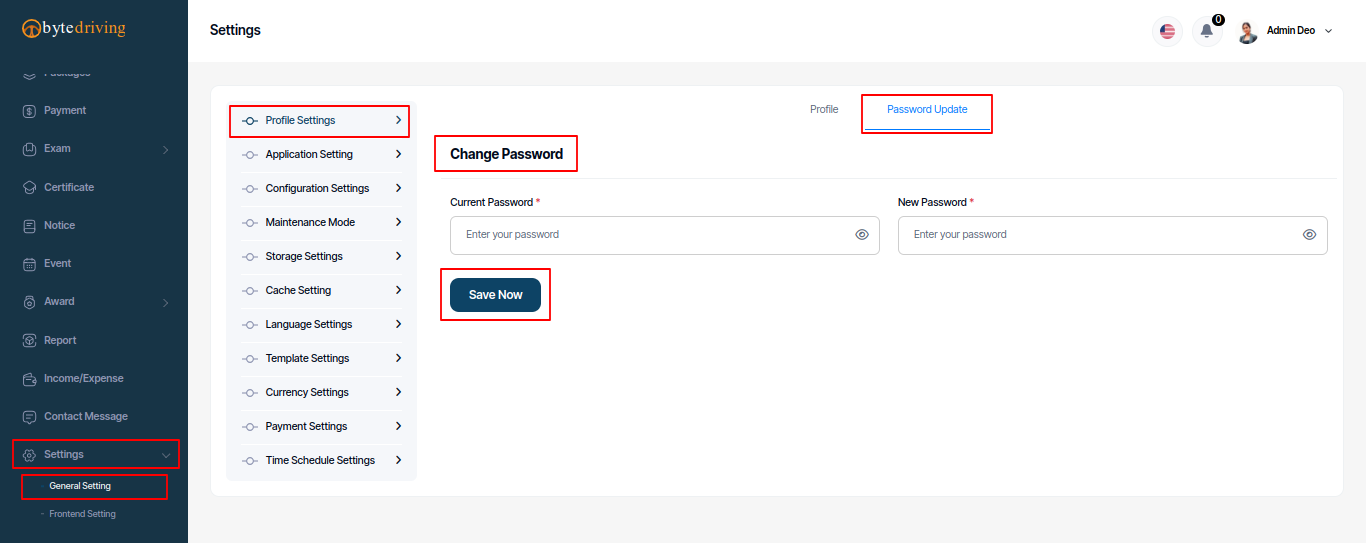Click the US flag language icon

[1167, 31]
